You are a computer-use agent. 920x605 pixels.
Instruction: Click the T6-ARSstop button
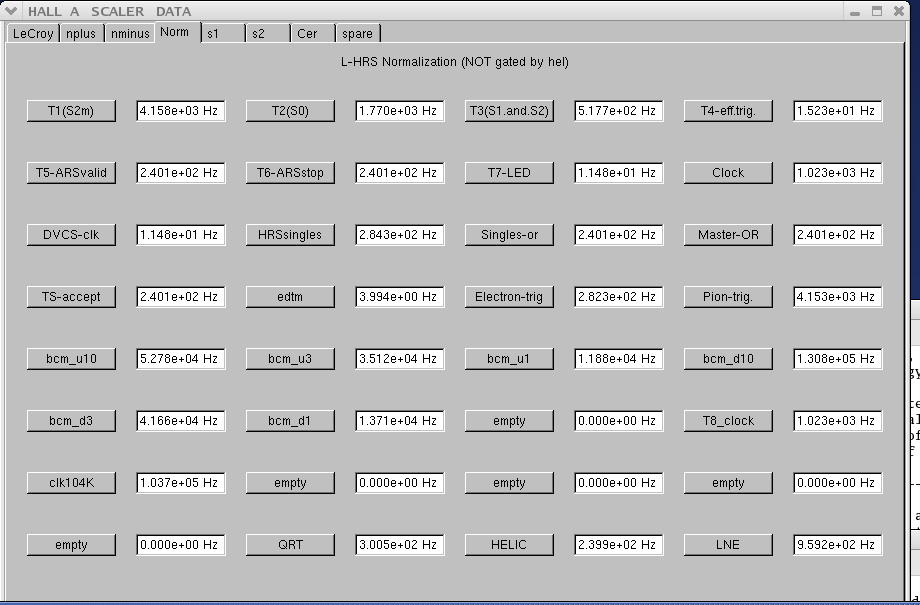coord(290,173)
